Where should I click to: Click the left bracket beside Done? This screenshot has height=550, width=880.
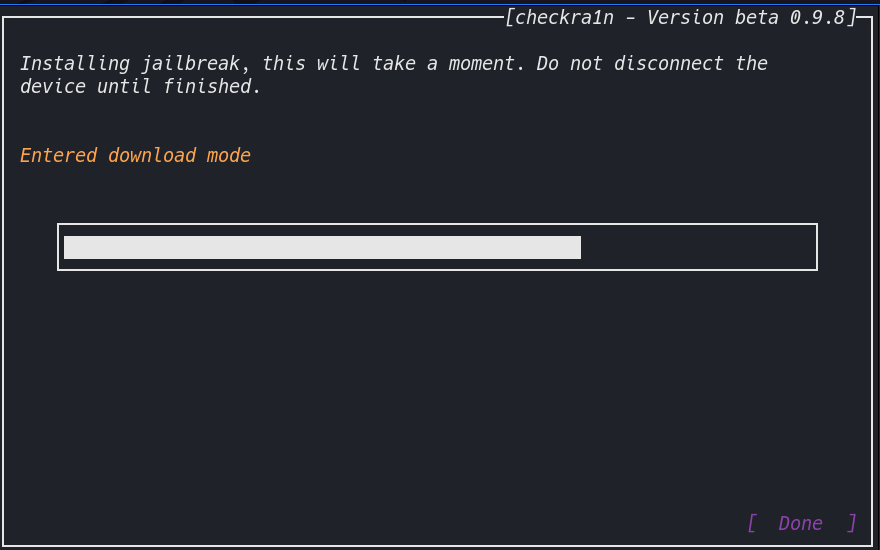(753, 523)
